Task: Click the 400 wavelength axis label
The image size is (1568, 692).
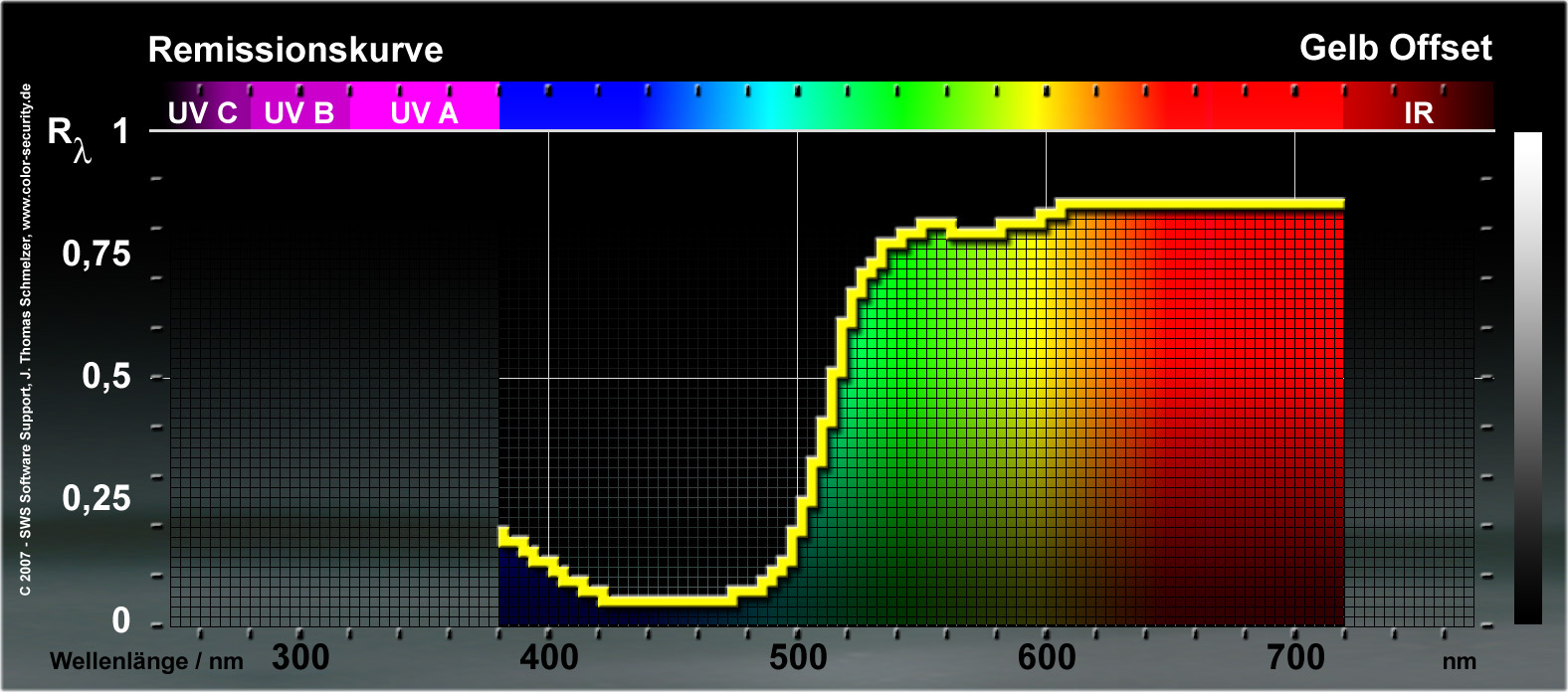Action: pos(549,657)
